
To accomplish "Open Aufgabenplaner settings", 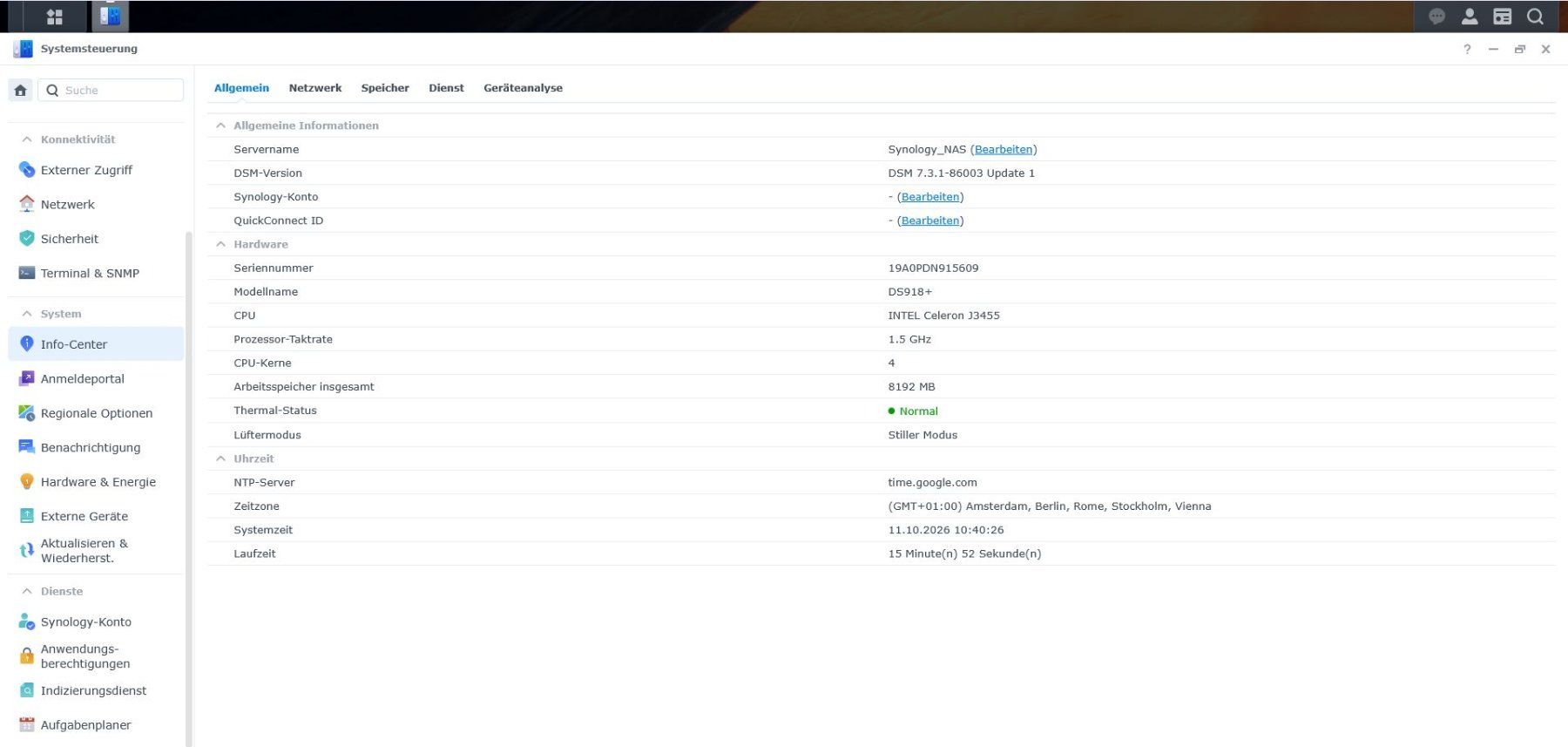I will 96,725.
